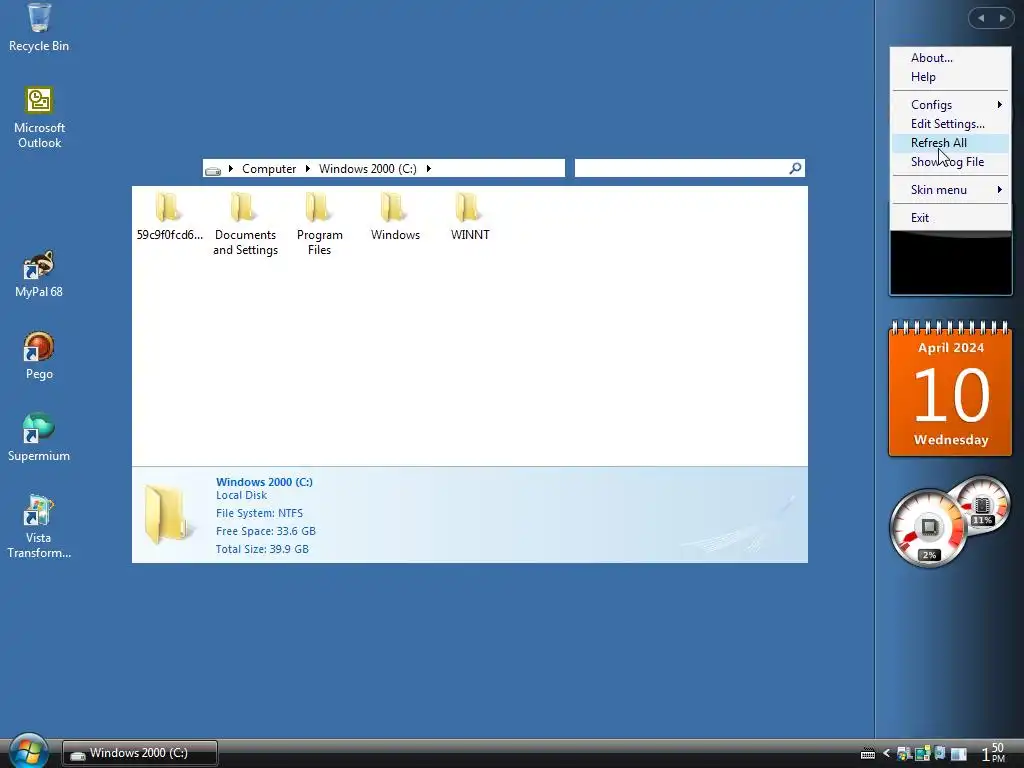
Task: Click the third blue system tray icon
Action: point(940,753)
